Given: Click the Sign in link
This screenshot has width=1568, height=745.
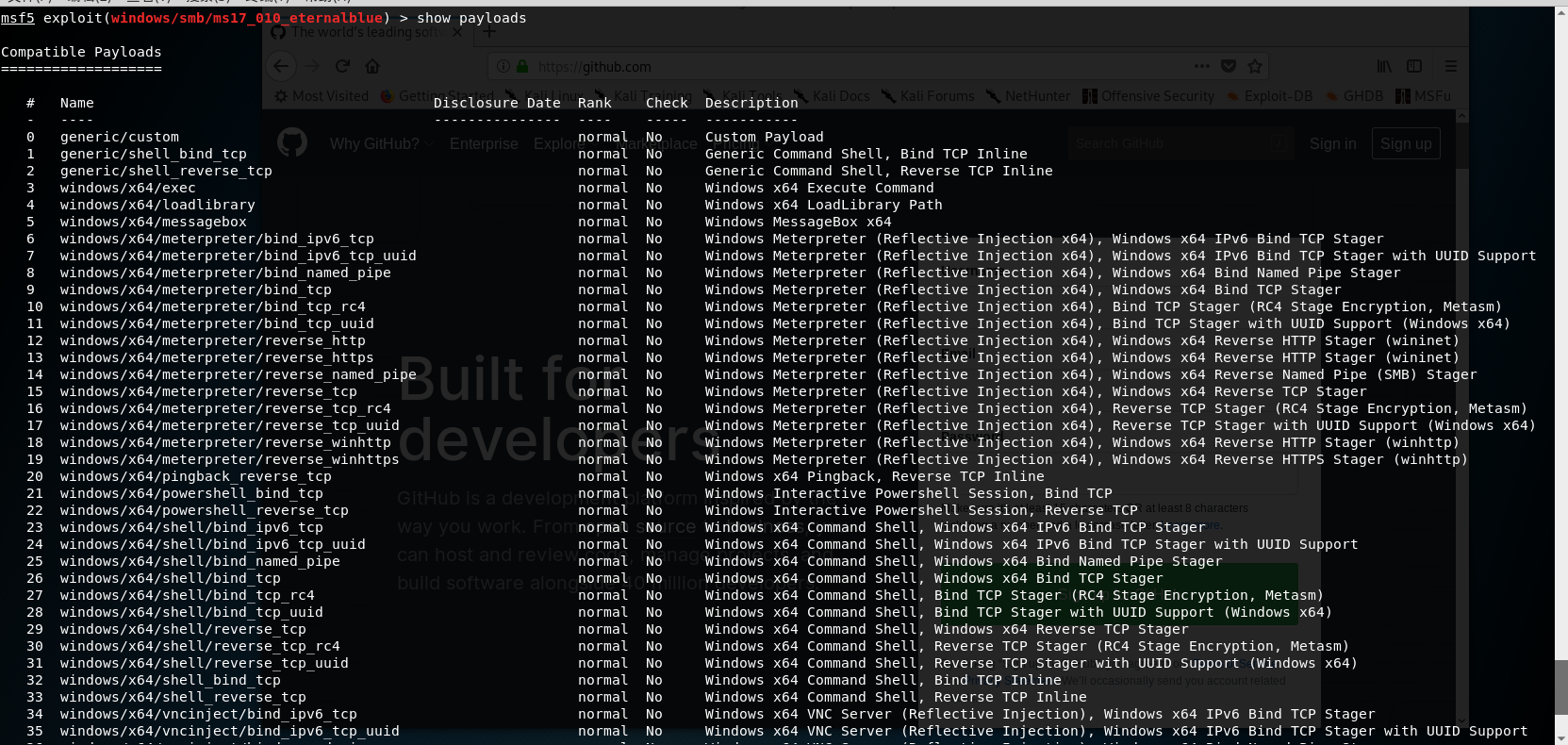Looking at the screenshot, I should coord(1332,143).
